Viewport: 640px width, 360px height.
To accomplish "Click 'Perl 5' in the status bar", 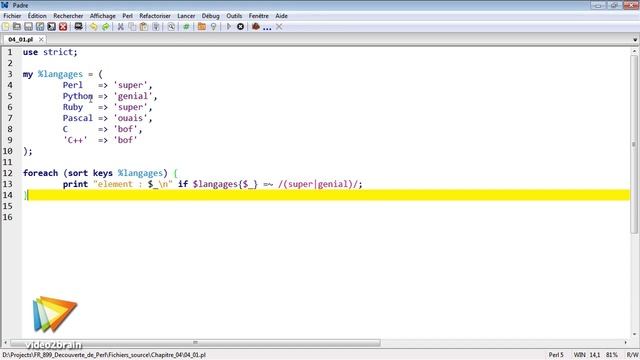I will tap(556, 355).
